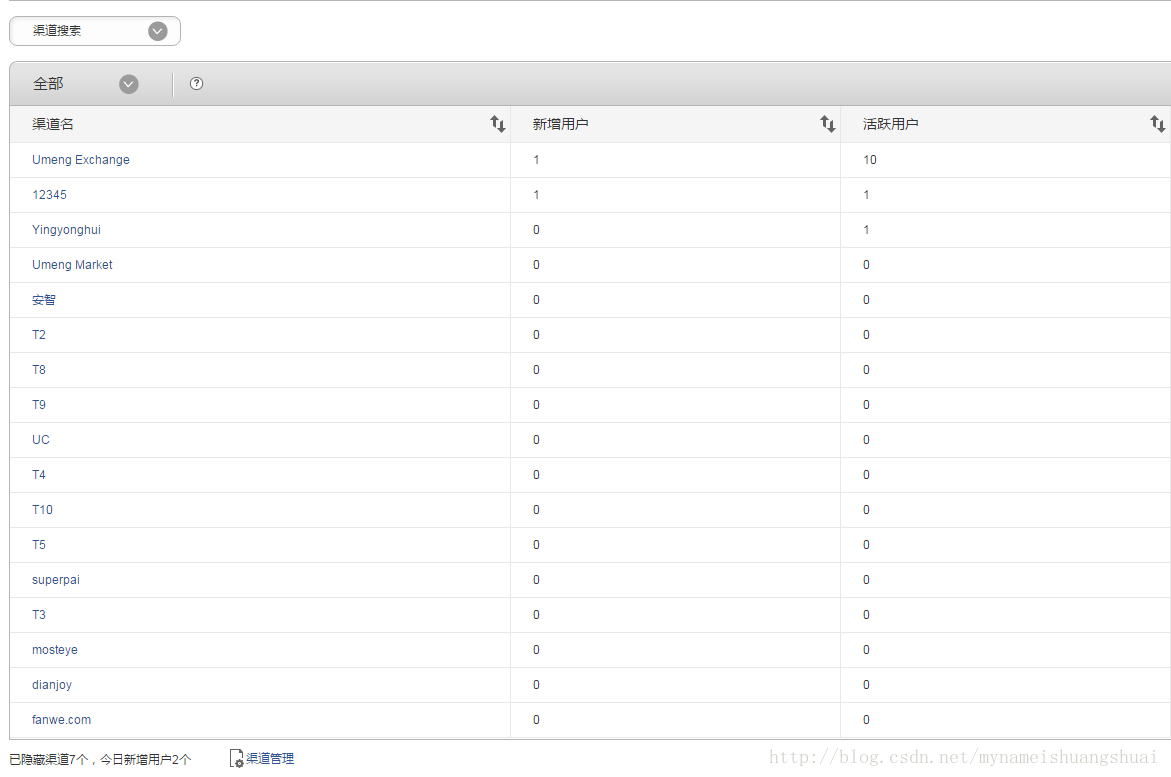This screenshot has height=777, width=1171.
Task: Select the Umeng Exchange channel
Action: (x=81, y=160)
